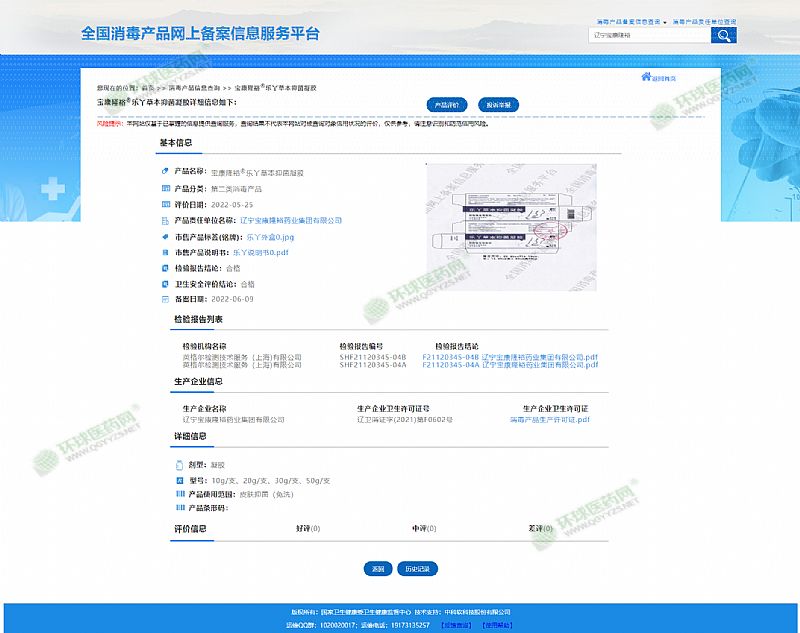This screenshot has width=800, height=633.
Task: Click the report number SHF21120345-04A
Action: point(373,365)
